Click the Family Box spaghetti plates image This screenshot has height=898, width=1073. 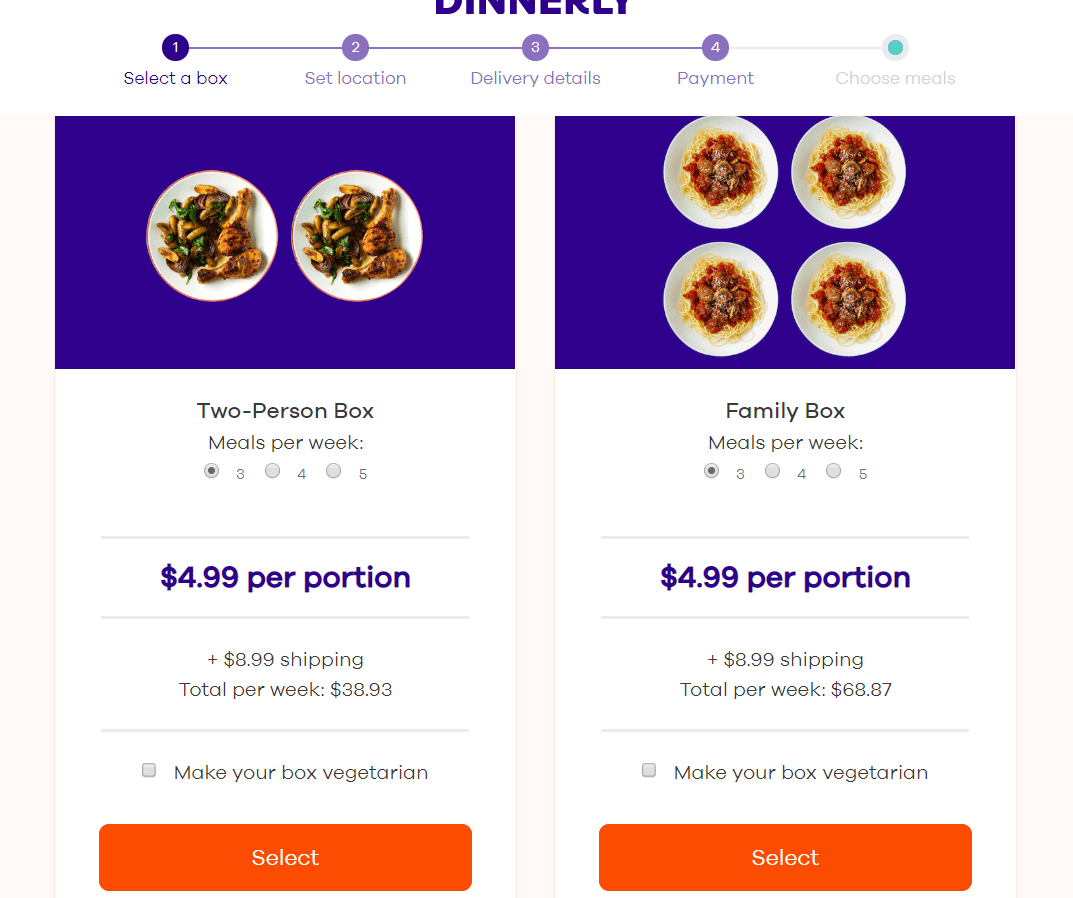point(785,242)
